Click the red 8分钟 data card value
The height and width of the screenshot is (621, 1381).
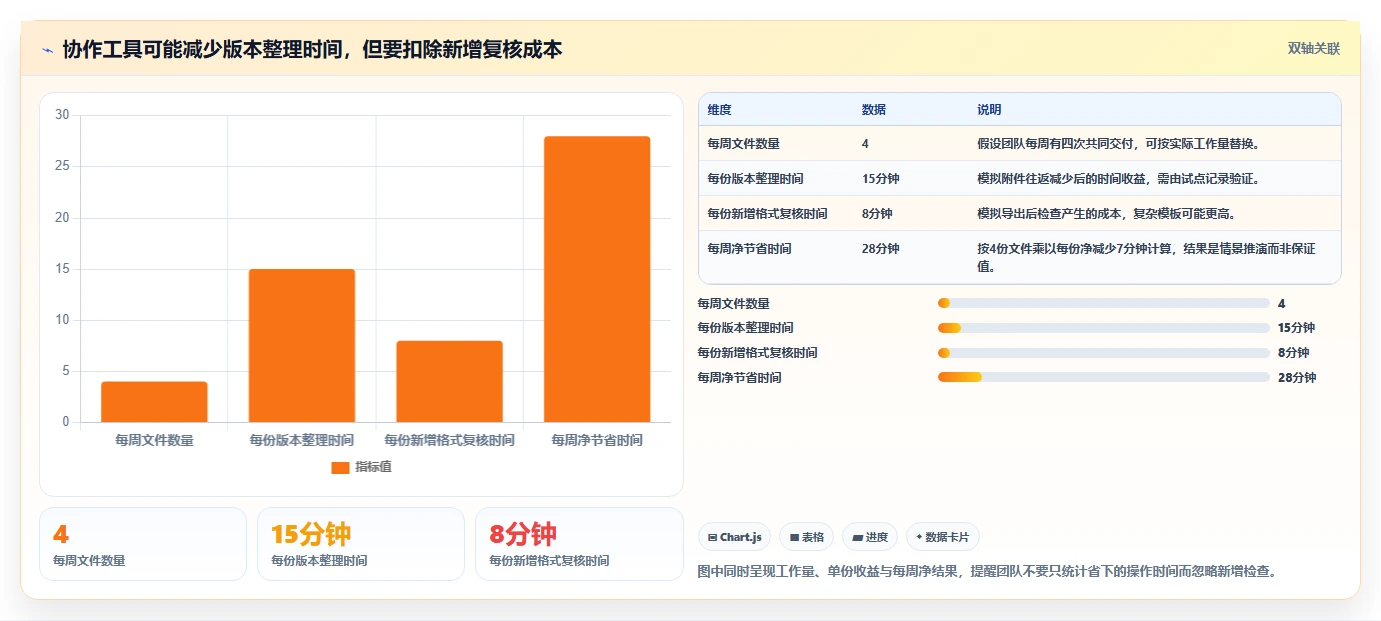pos(523,535)
